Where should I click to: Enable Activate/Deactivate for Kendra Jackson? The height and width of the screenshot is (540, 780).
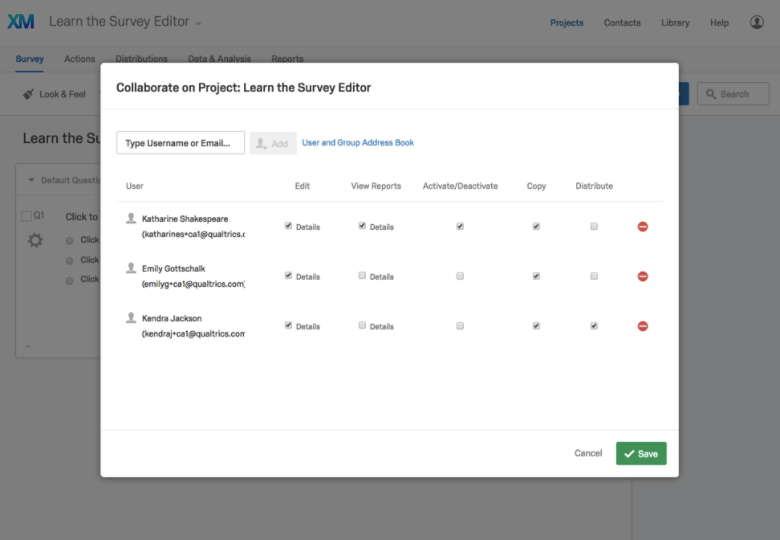pos(460,326)
